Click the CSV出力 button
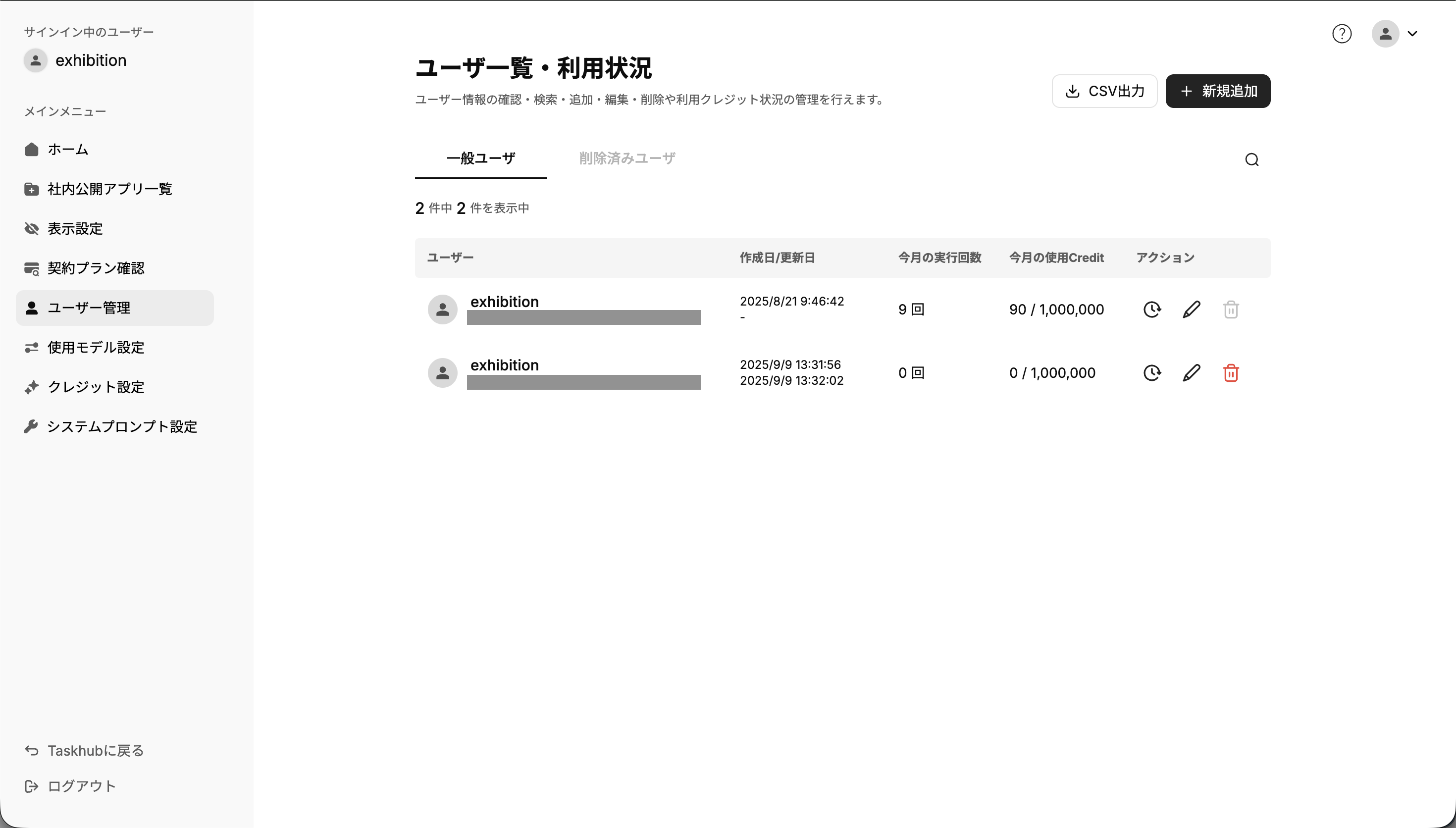The height and width of the screenshot is (828, 1456). point(1104,91)
